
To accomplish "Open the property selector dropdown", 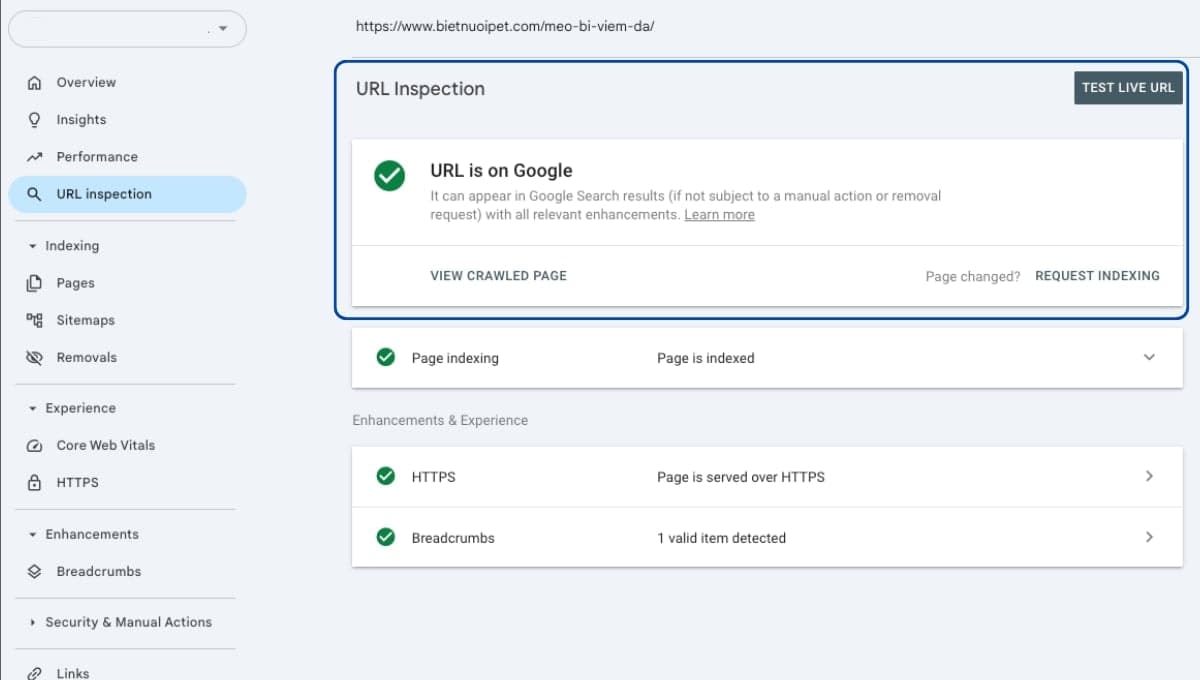I will [127, 28].
